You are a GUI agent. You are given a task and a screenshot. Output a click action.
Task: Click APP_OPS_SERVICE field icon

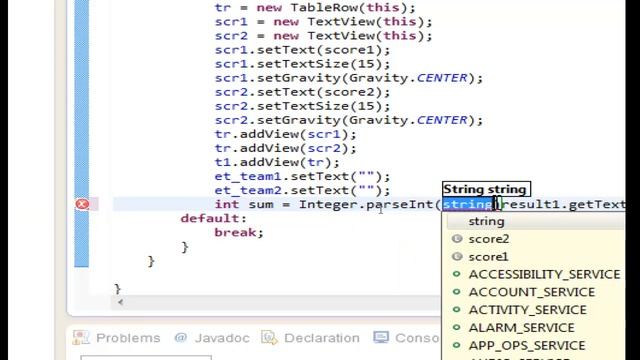pos(457,345)
